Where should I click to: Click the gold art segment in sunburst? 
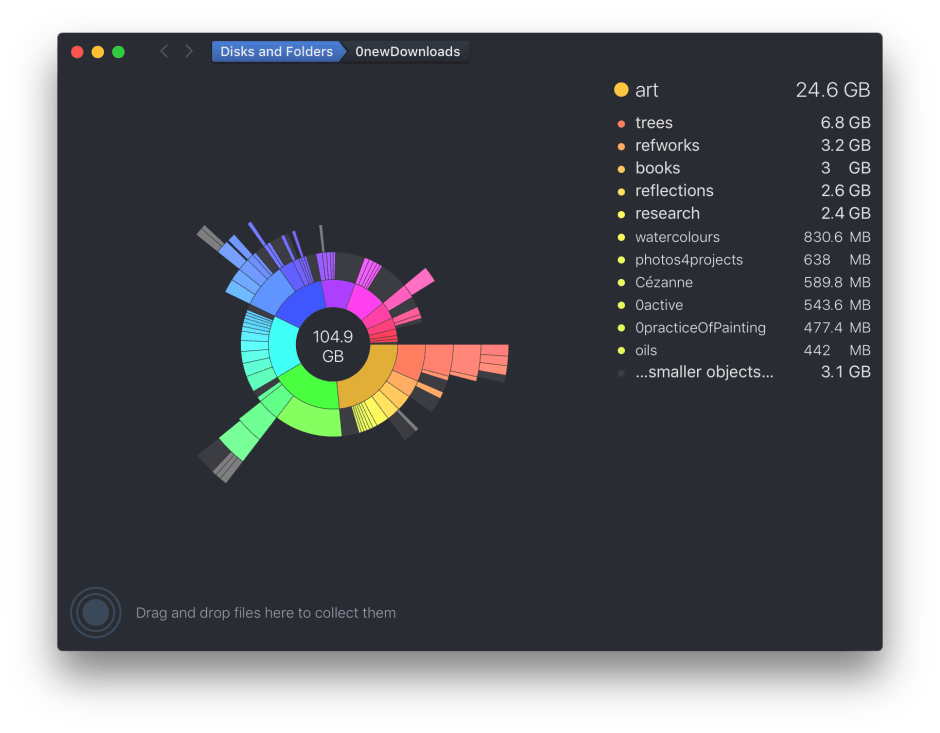[x=364, y=380]
